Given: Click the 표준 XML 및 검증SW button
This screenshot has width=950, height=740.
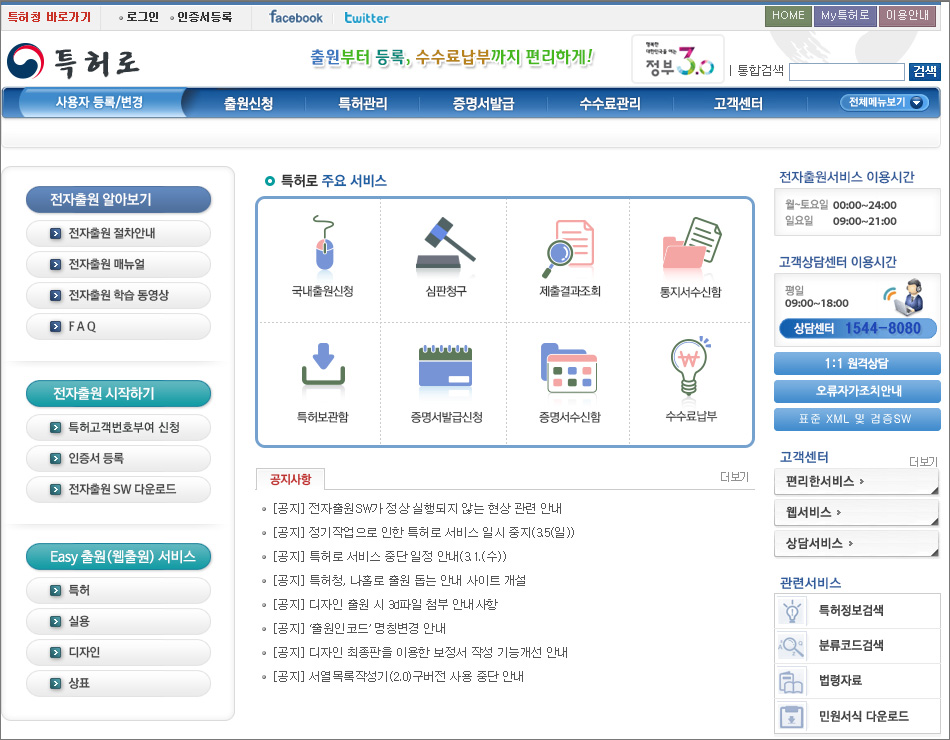Looking at the screenshot, I should (857, 419).
